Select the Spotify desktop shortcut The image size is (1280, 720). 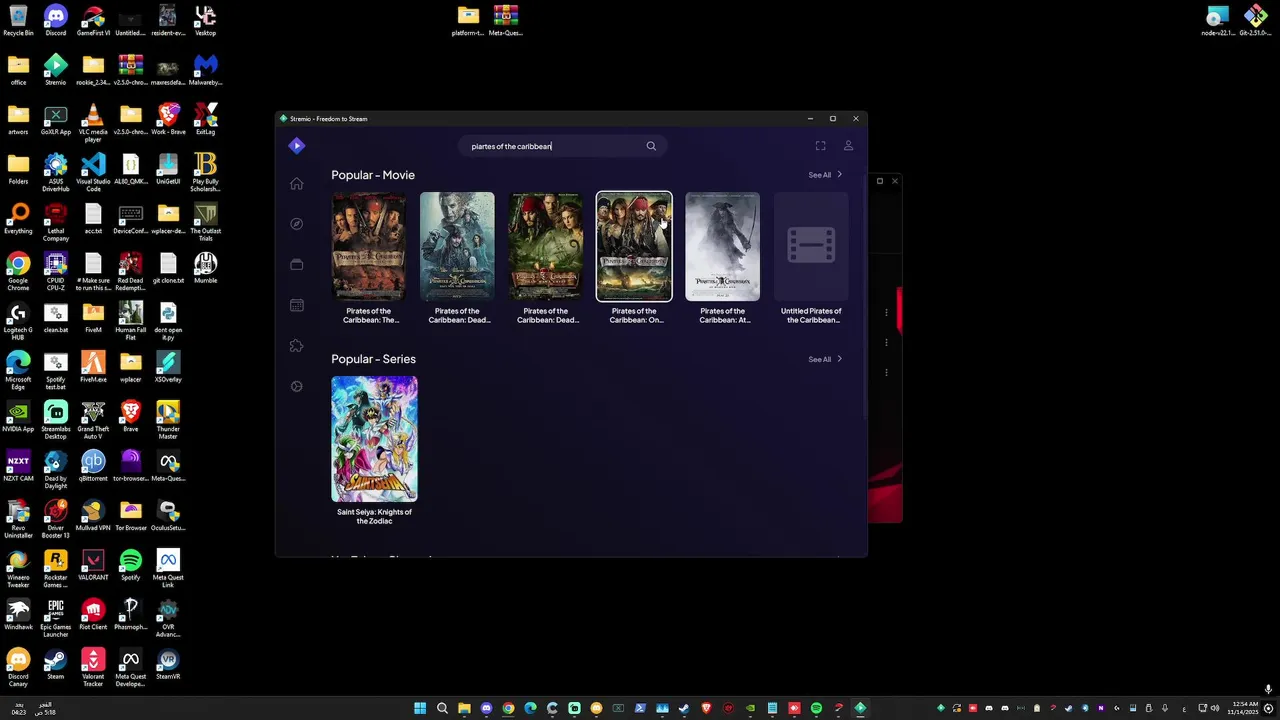click(x=130, y=564)
